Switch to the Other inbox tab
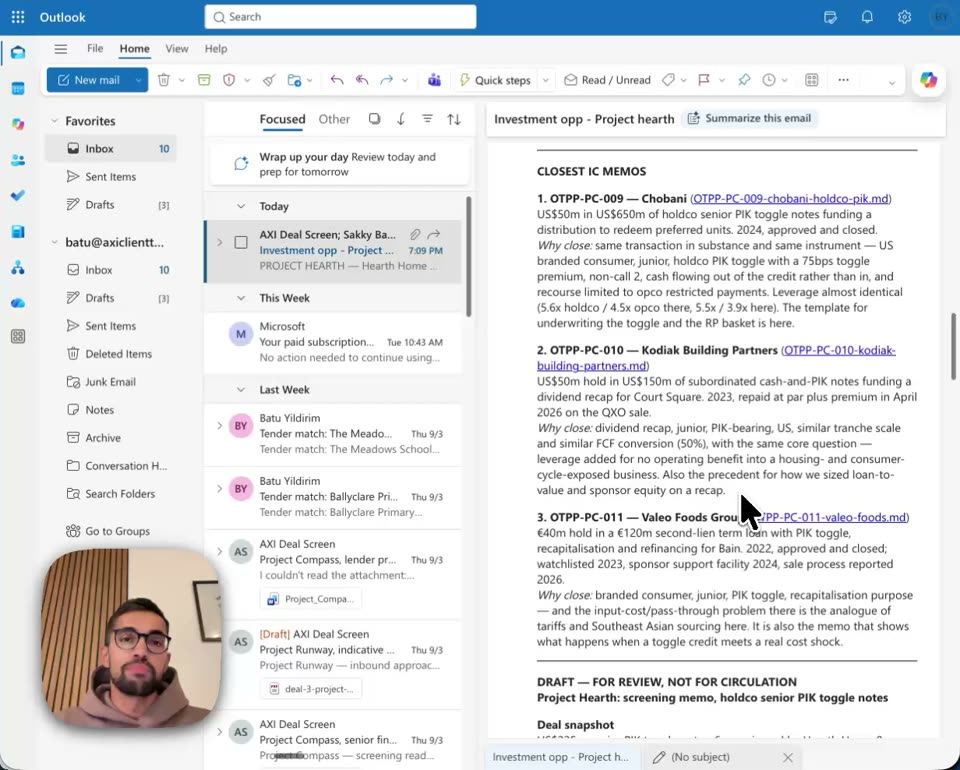The height and width of the screenshot is (770, 960). coord(334,119)
